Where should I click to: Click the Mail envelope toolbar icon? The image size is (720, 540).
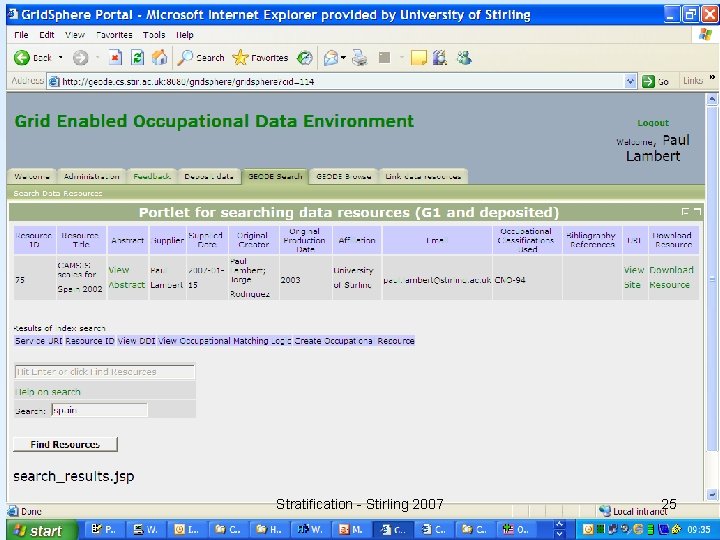point(331,58)
